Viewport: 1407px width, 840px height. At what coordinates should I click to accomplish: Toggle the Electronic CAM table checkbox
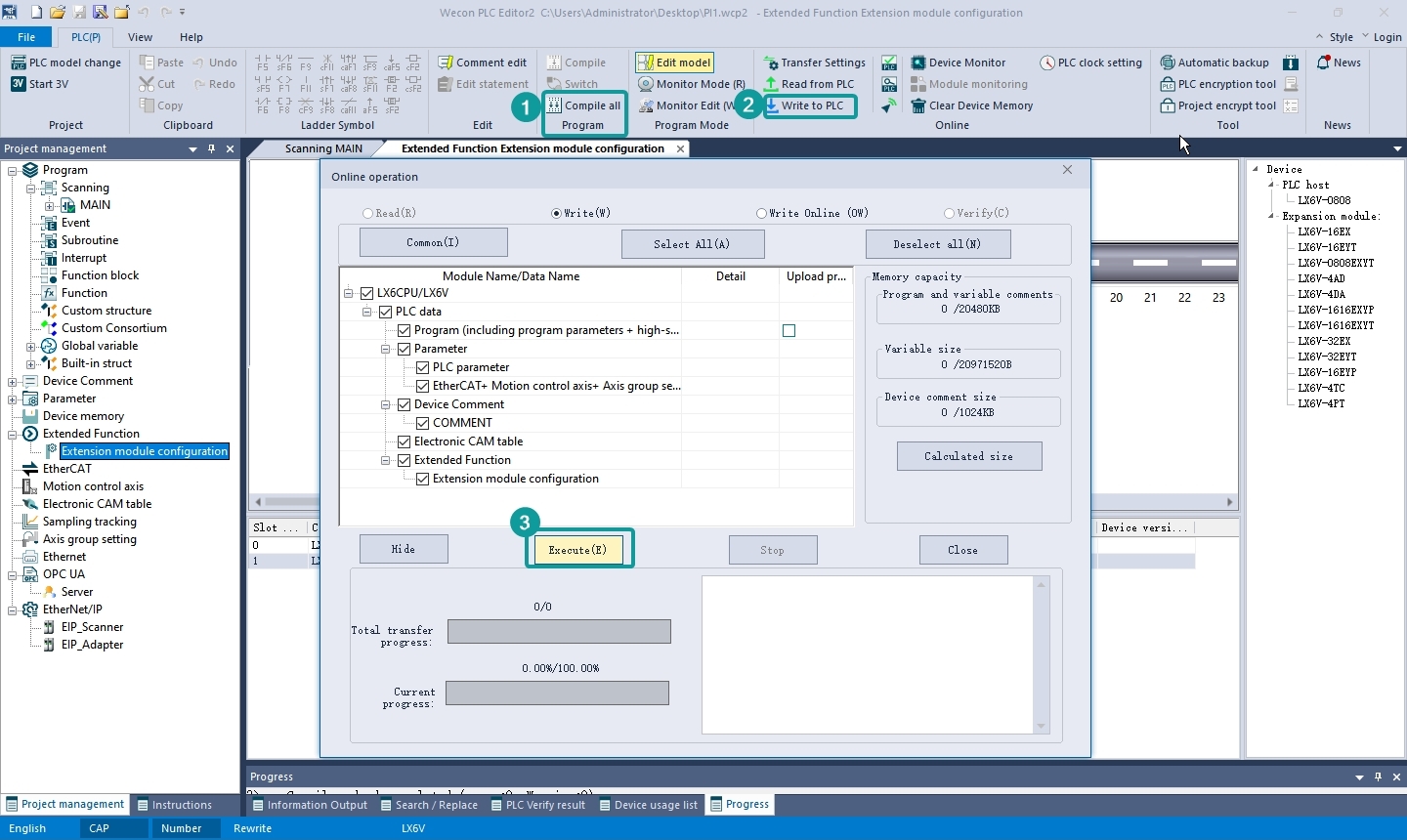[x=405, y=441]
